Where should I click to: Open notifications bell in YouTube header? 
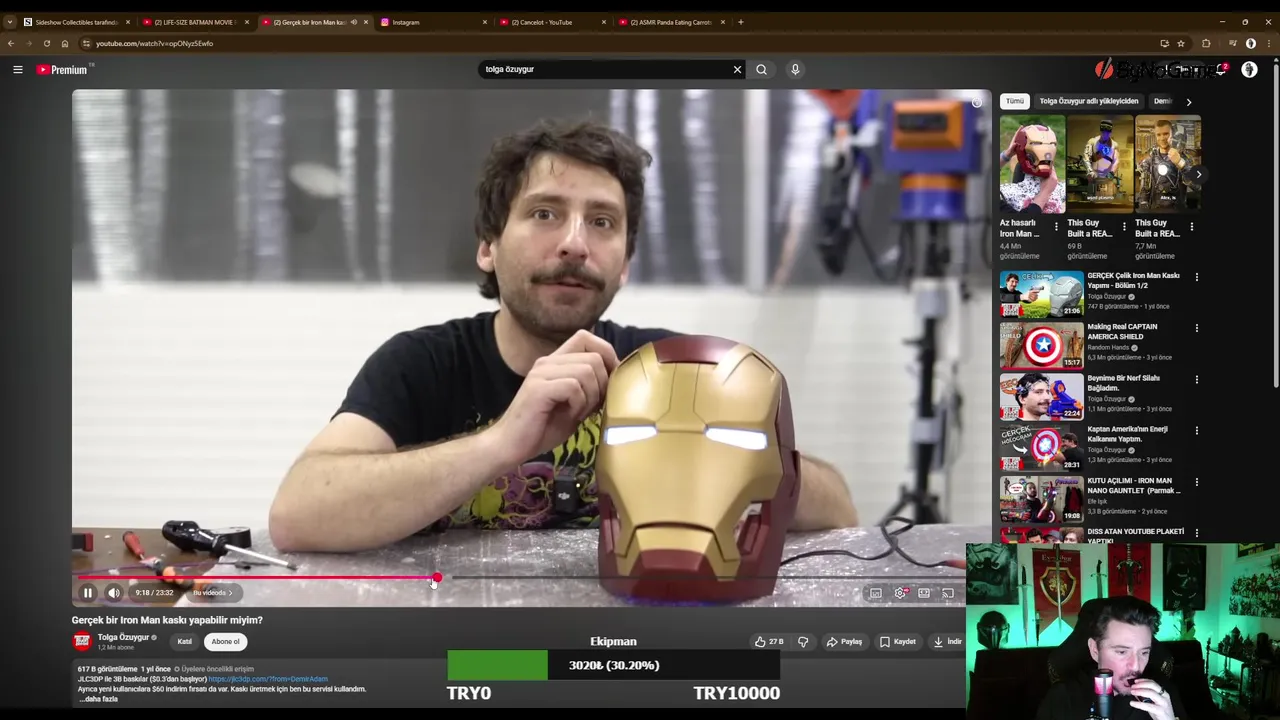[x=1221, y=69]
